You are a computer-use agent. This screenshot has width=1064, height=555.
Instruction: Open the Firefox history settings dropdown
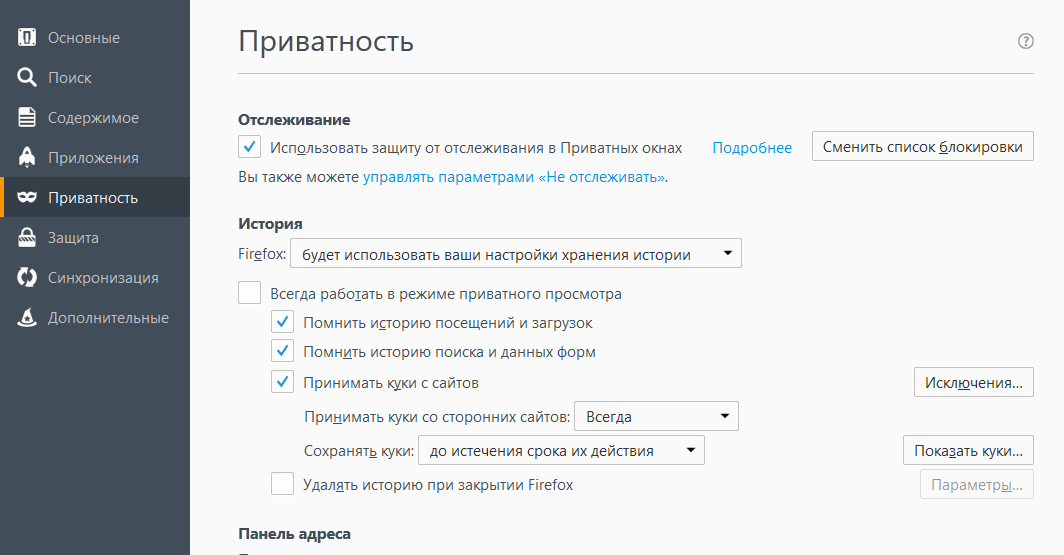point(516,254)
